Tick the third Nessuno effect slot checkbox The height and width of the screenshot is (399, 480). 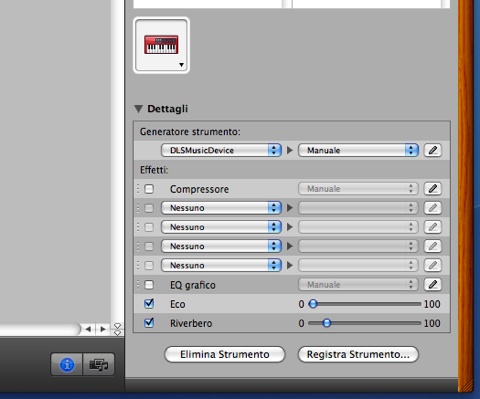pyautogui.click(x=149, y=246)
